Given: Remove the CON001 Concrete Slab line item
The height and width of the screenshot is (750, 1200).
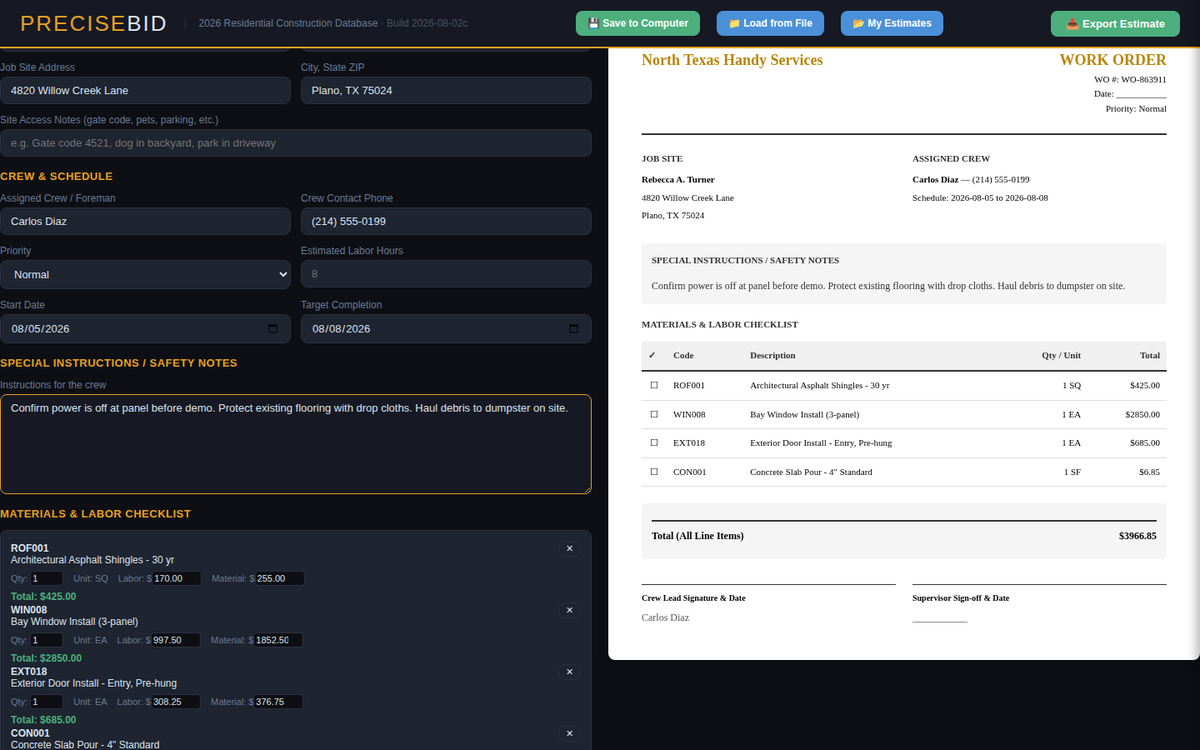Looking at the screenshot, I should 569,734.
